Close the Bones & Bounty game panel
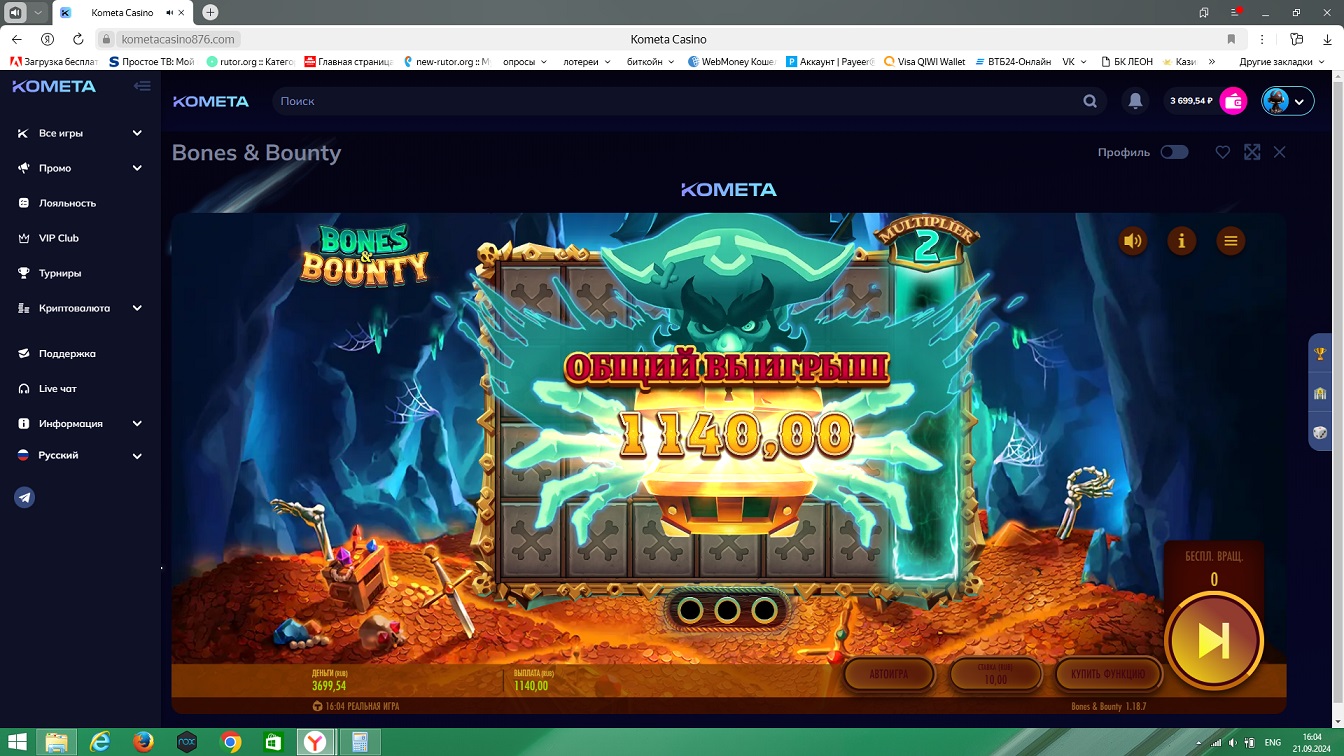Image resolution: width=1344 pixels, height=756 pixels. [x=1280, y=152]
